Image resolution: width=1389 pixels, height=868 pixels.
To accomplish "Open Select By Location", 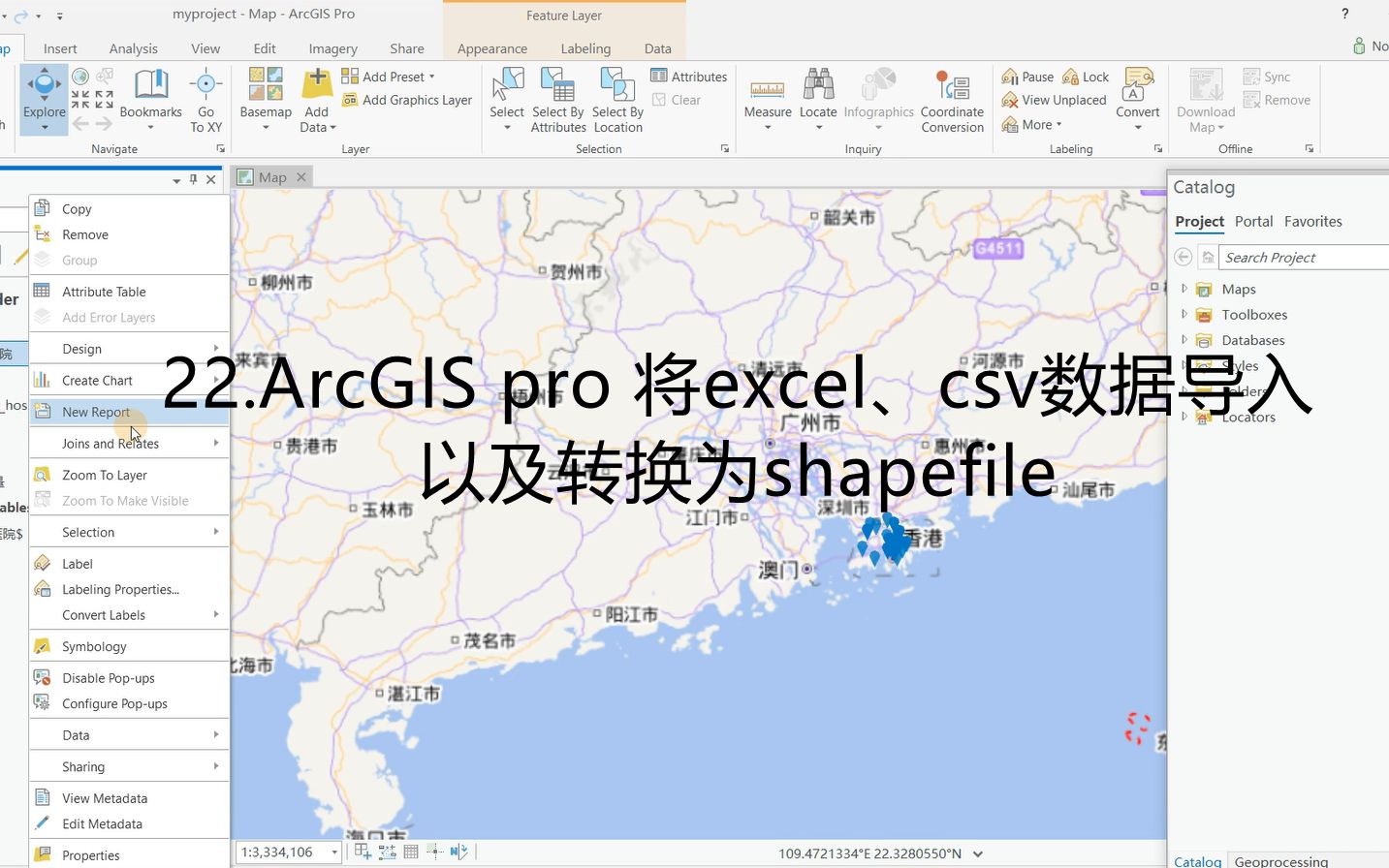I will (617, 99).
